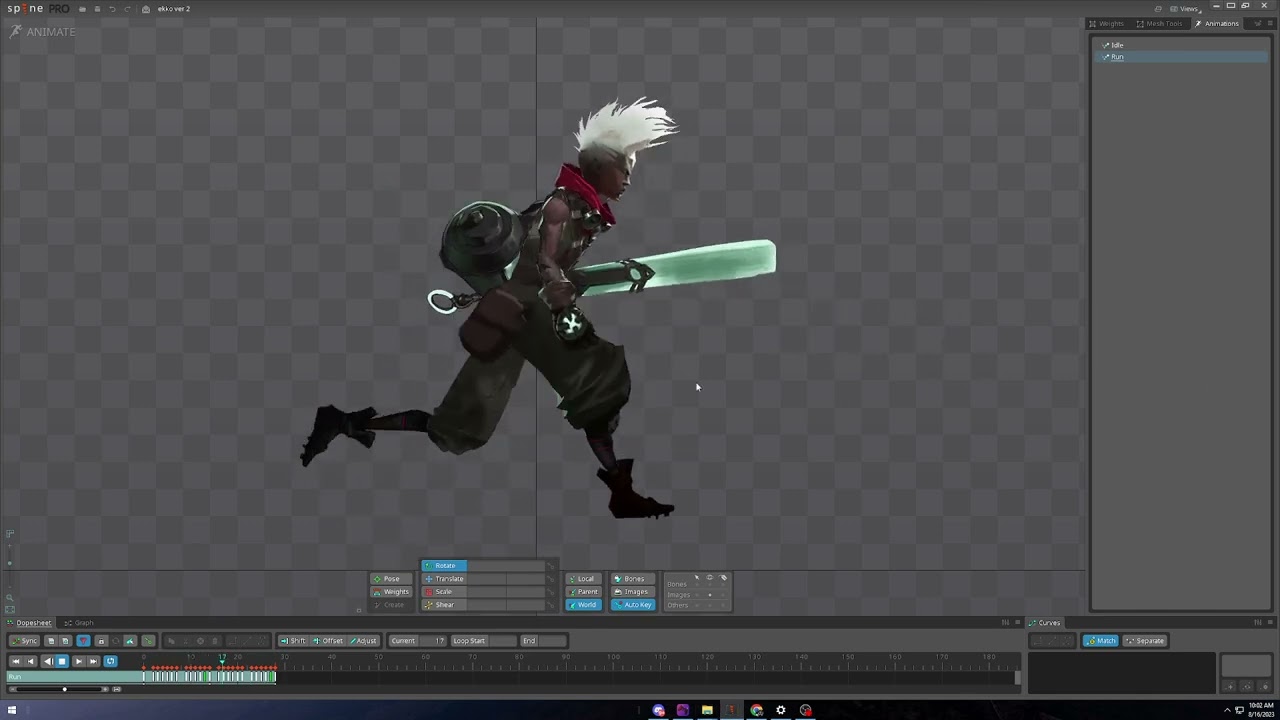Switch to the Mesh Tools tab
Screen dimensions: 1280x720
1160,24
